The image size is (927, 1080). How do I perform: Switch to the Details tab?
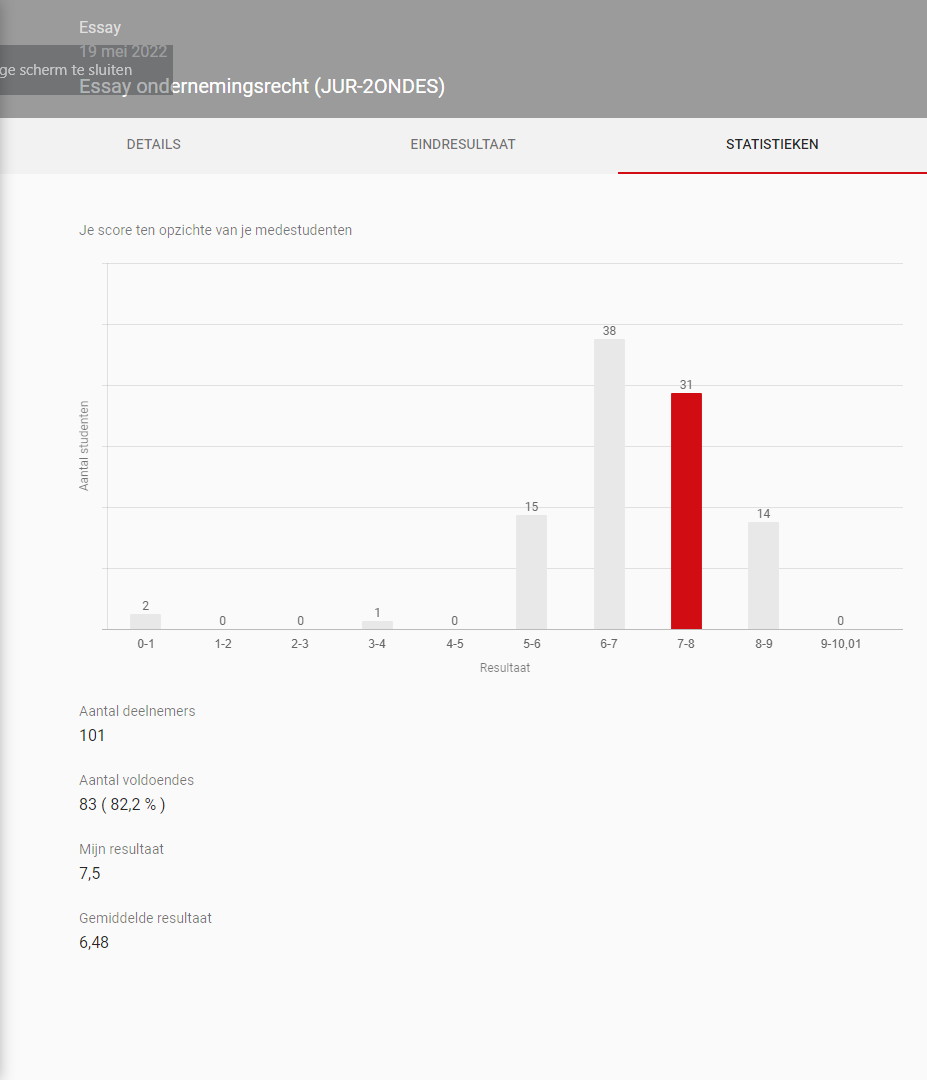pyautogui.click(x=153, y=145)
